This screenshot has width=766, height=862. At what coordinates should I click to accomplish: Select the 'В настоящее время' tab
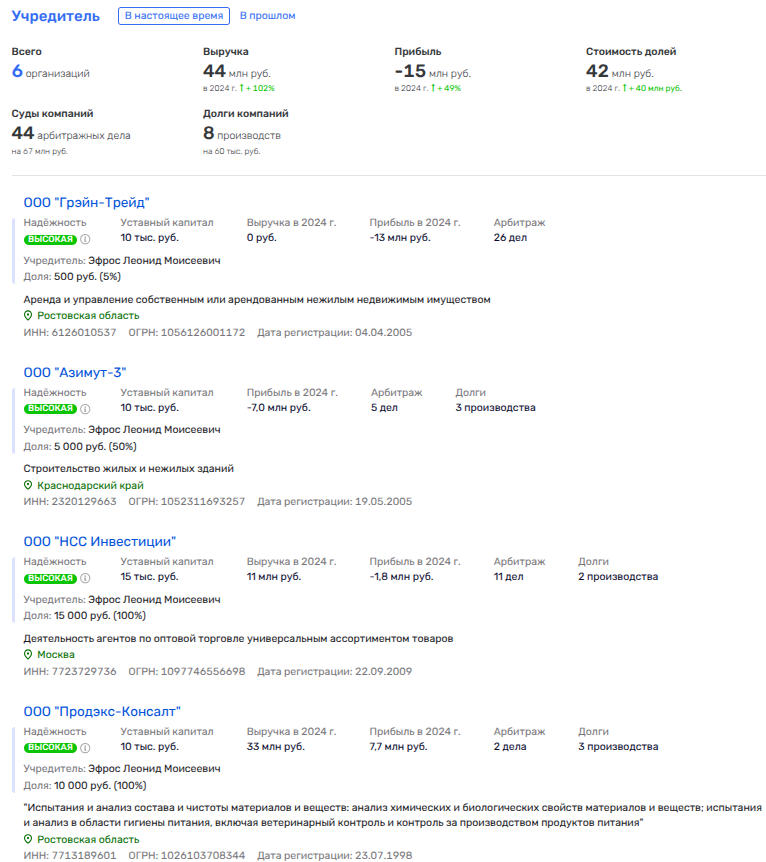tap(173, 16)
